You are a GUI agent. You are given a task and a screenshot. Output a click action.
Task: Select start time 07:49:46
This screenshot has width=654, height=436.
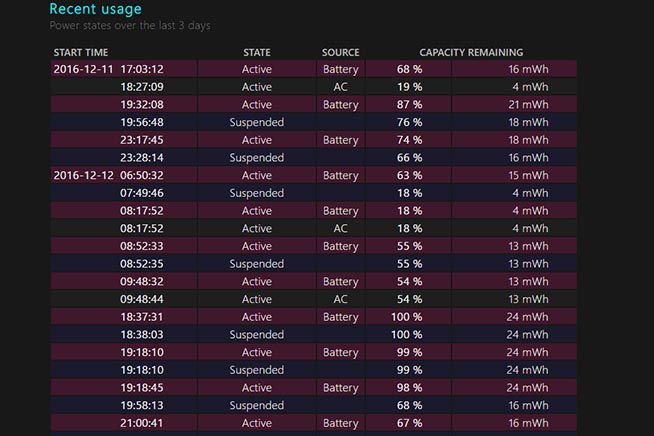(x=142, y=193)
